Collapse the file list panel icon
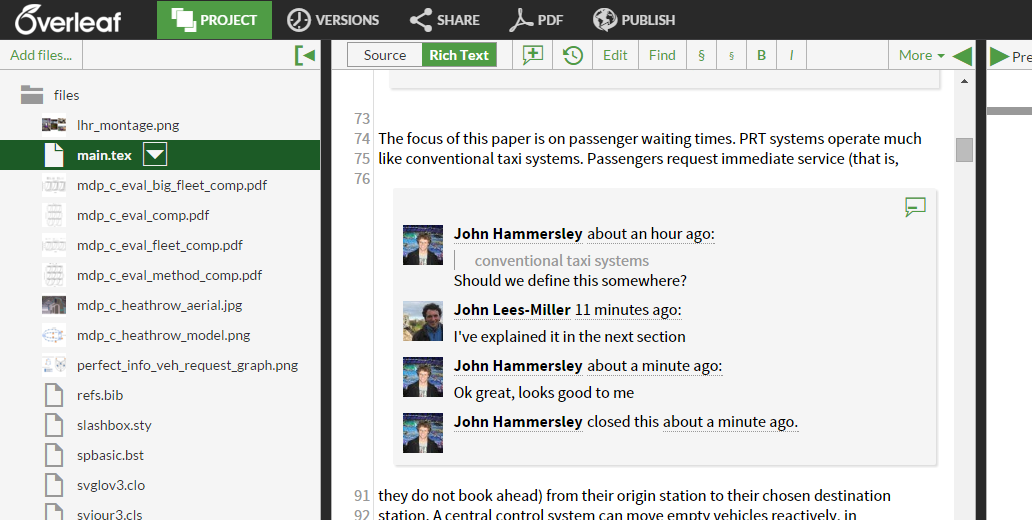The image size is (1032, 520). [305, 55]
